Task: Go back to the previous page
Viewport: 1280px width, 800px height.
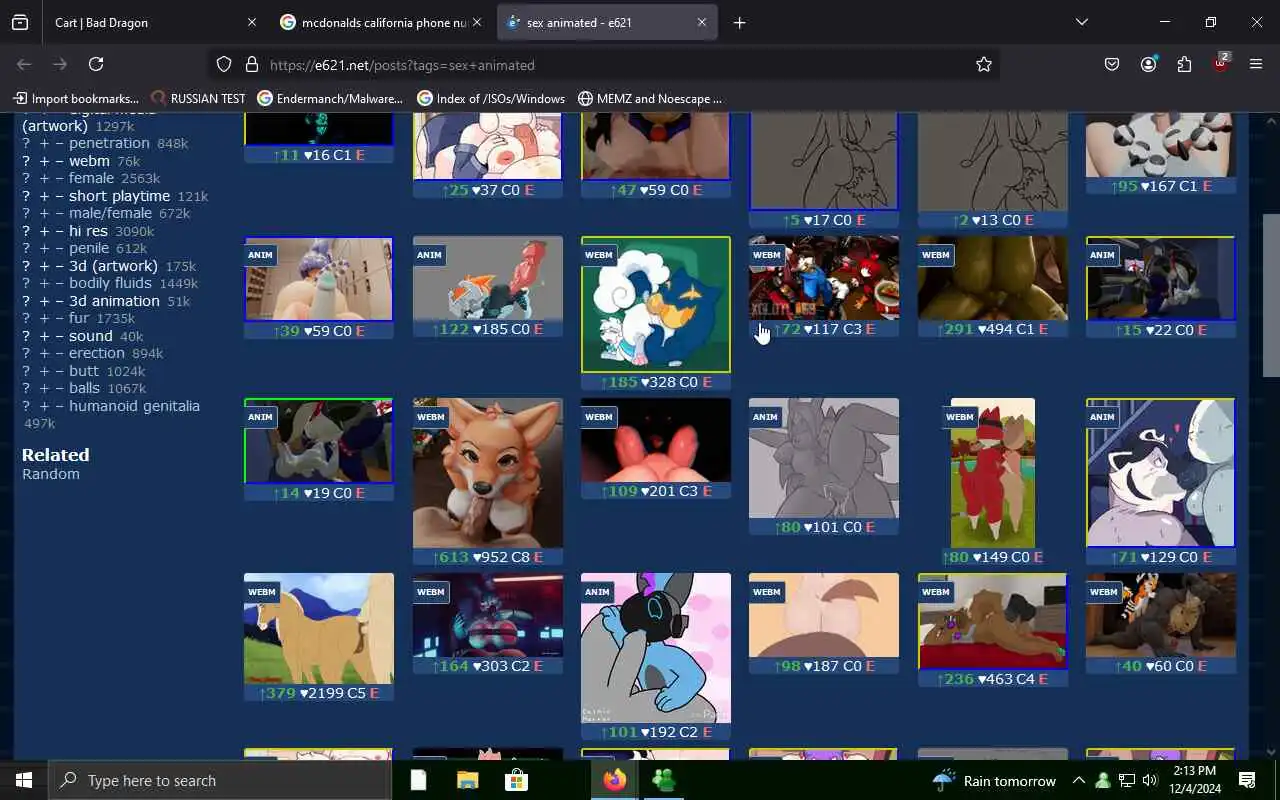Action: point(24,64)
